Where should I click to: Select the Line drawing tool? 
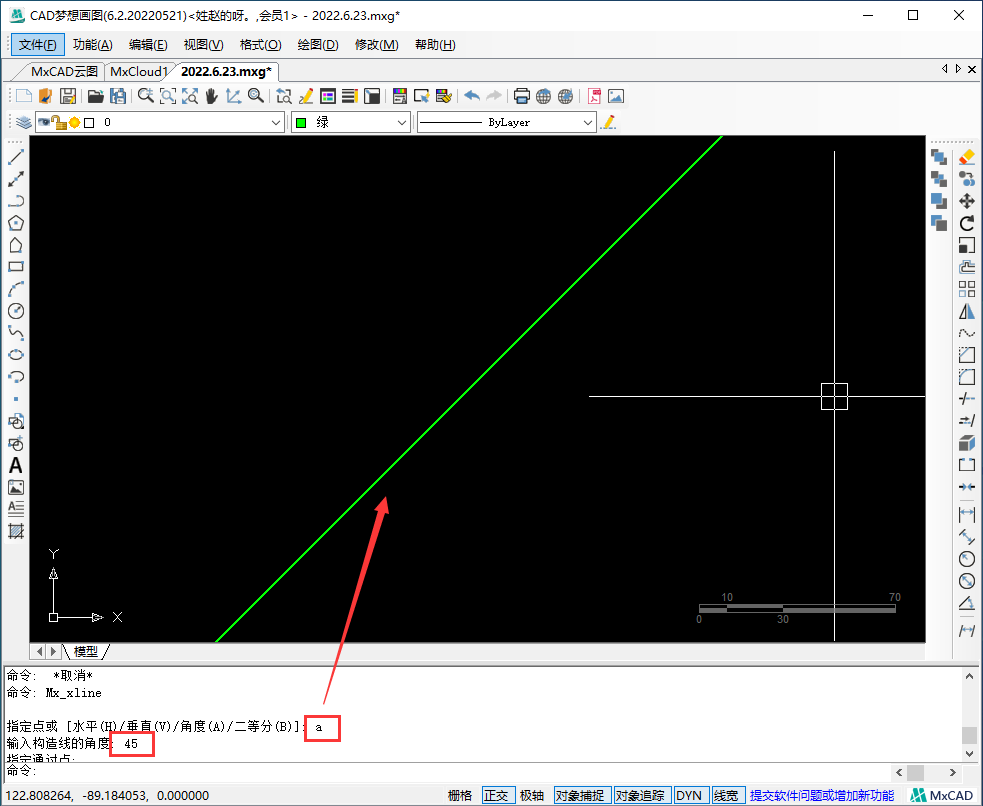[x=16, y=157]
